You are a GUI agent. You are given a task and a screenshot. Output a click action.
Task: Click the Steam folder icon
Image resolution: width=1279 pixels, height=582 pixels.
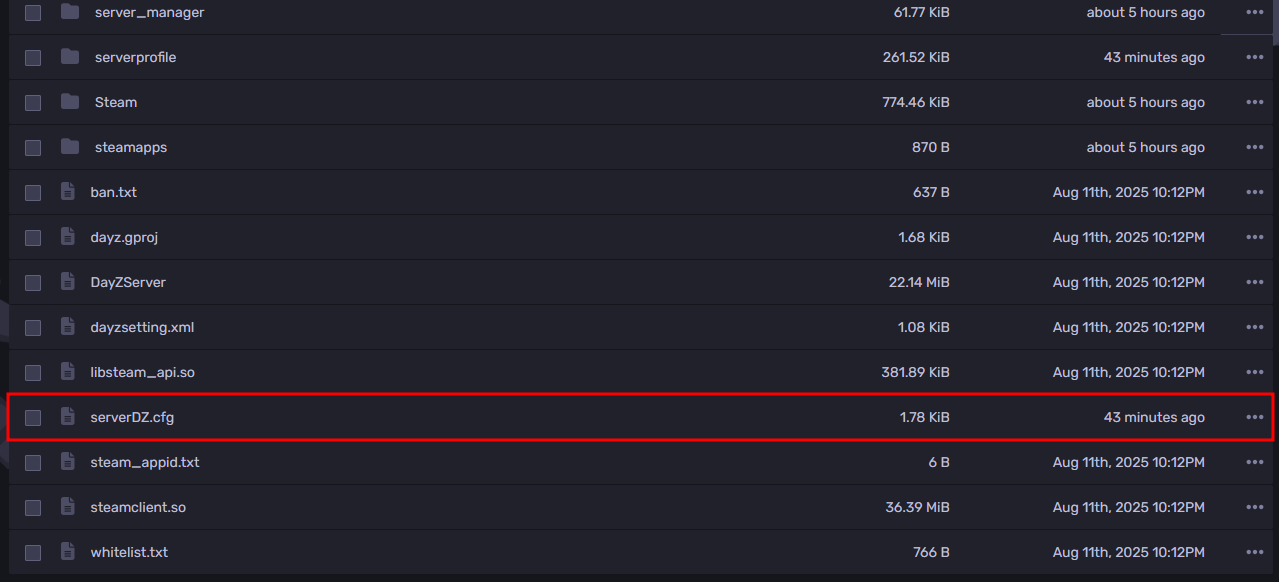[69, 102]
